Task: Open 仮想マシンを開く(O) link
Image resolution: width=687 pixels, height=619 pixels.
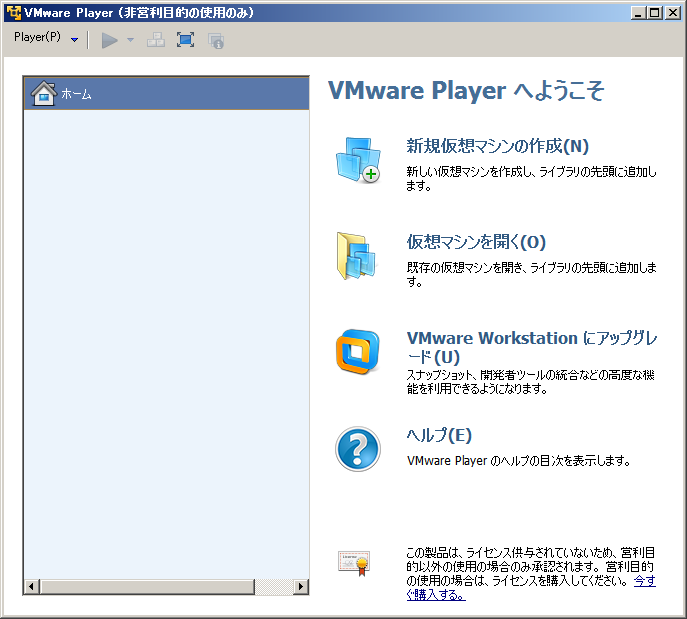Action: coord(476,242)
